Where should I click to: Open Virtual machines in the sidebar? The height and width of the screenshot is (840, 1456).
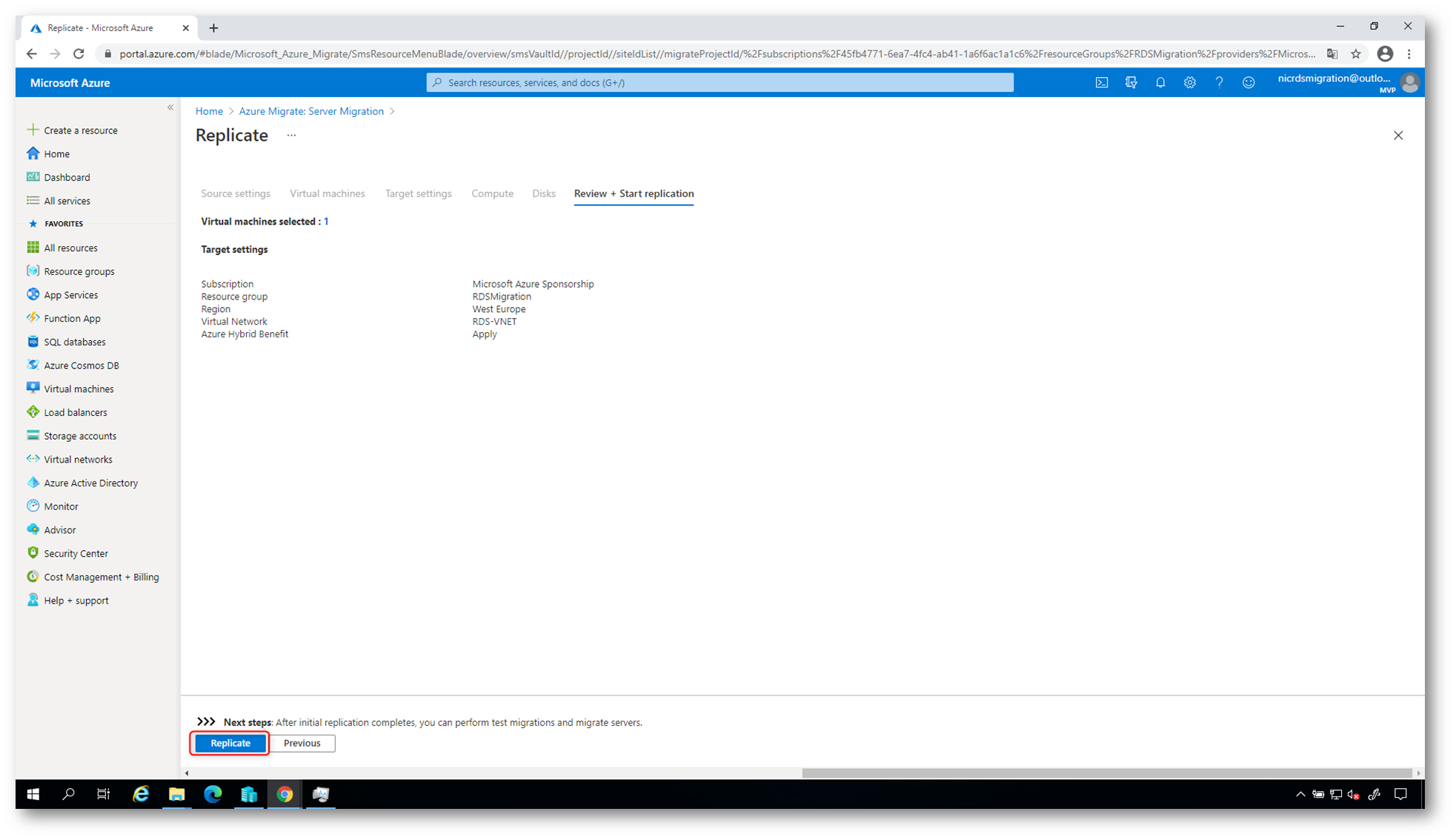79,389
